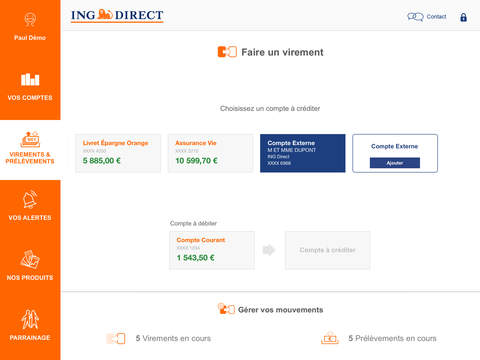The image size is (480, 360).
Task: Open the Nos Produits cards icon
Action: (30, 259)
